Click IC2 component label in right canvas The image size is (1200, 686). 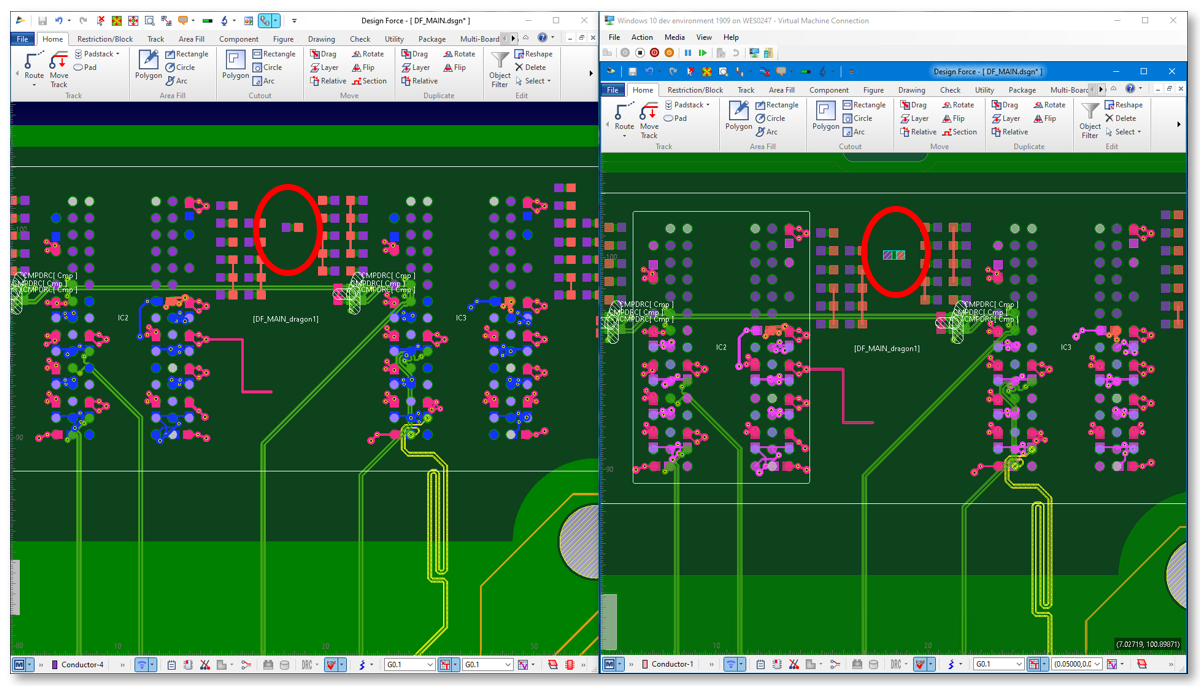point(721,347)
